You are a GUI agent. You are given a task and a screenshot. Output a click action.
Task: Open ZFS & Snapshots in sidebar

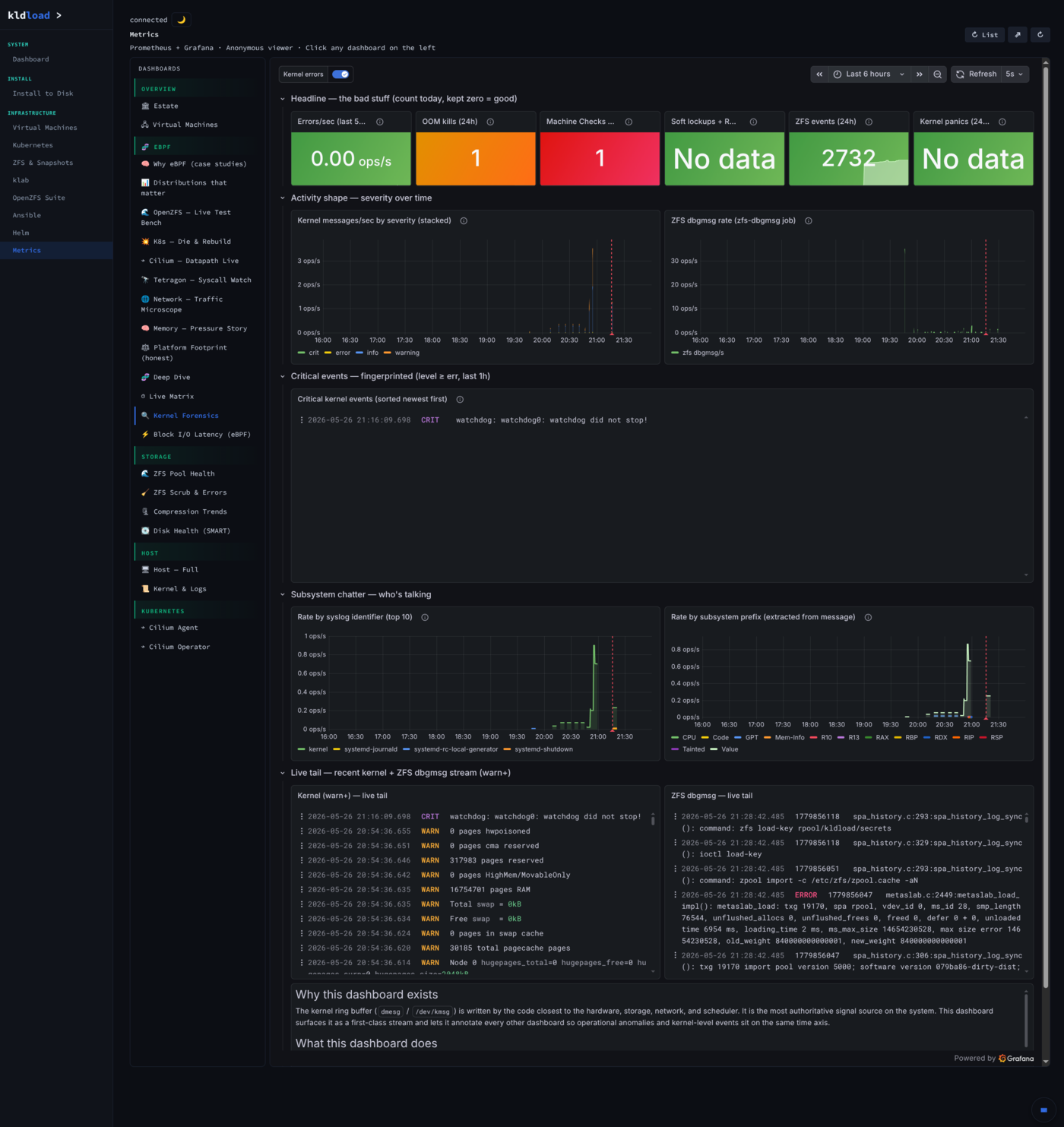coord(43,163)
